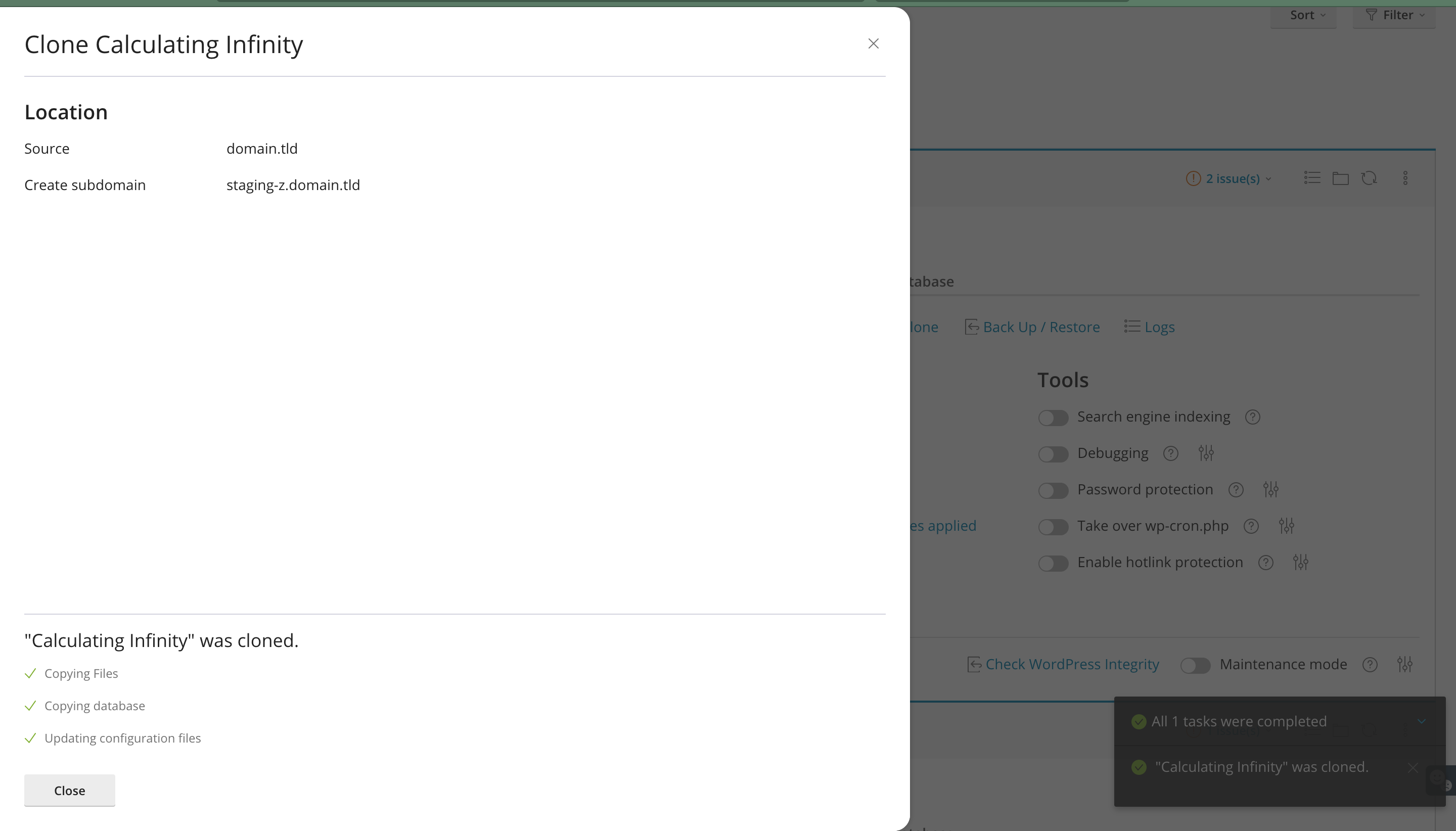Dismiss the 'was cloned' toast notification
This screenshot has height=831, width=1456.
pos(1413,768)
